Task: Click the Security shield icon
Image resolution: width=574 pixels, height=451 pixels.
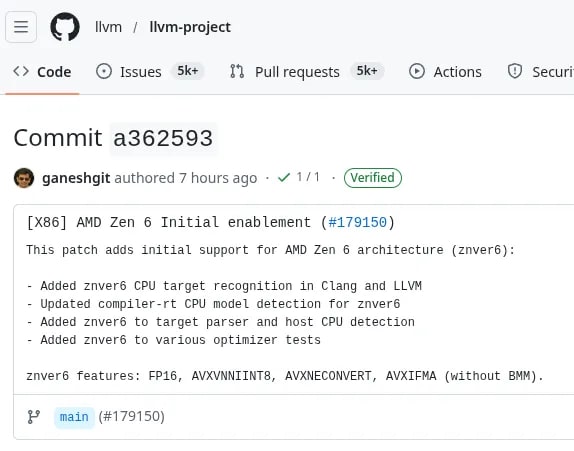Action: [x=515, y=71]
